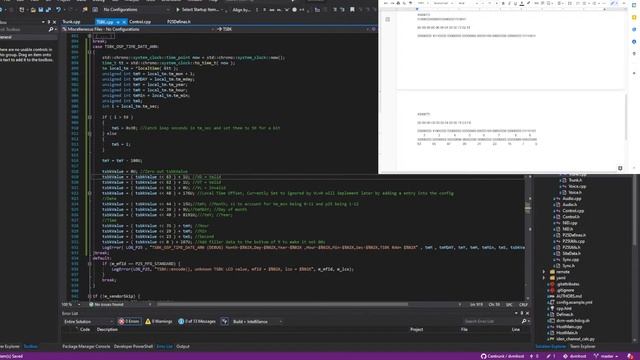Click the Toolbox search magnifier icon
640x360 pixels.
[x=51, y=29]
